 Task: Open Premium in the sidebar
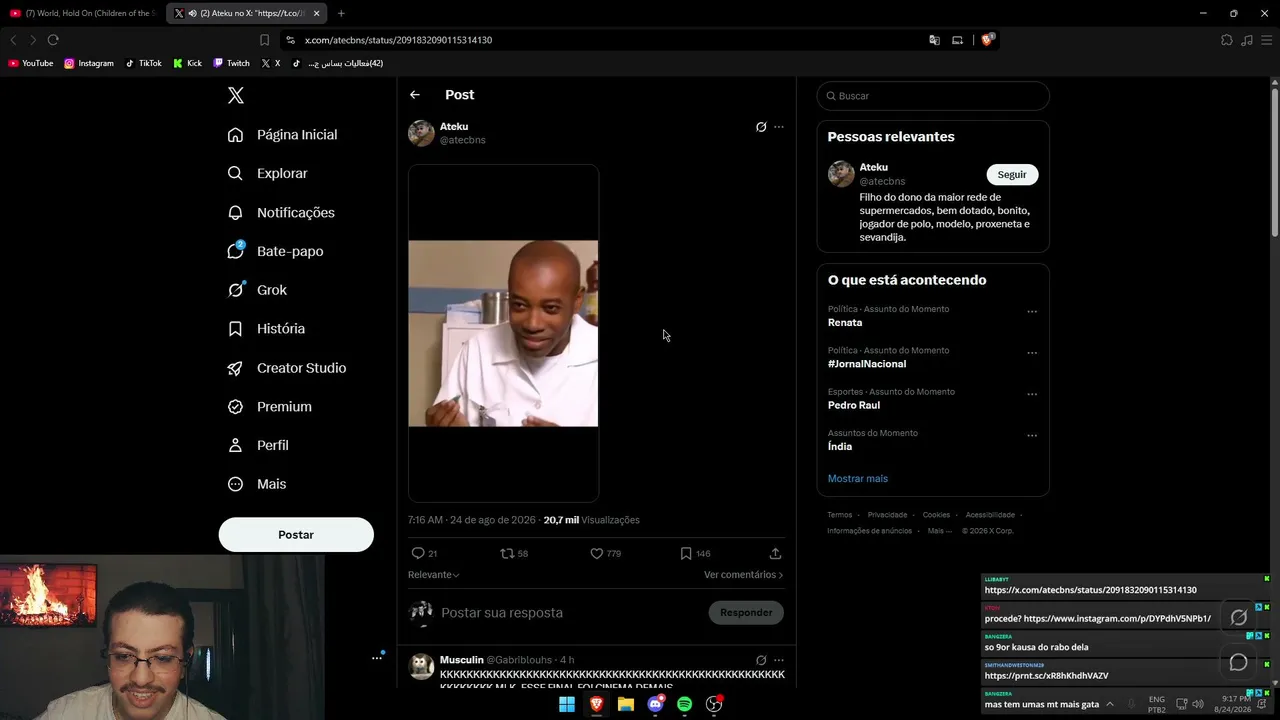pos(270,407)
